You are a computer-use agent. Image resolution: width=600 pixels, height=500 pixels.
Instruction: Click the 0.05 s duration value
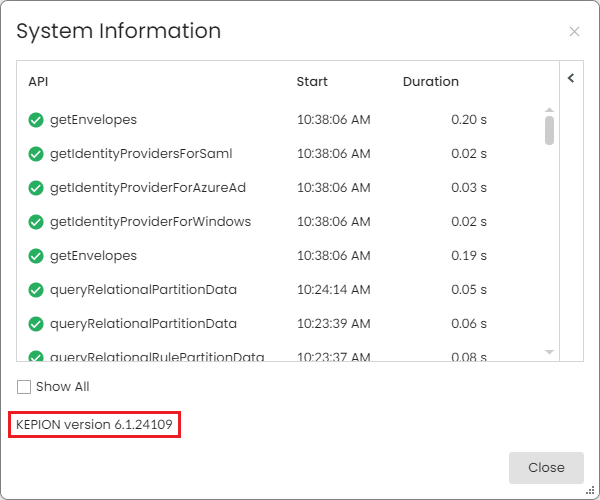[469, 290]
